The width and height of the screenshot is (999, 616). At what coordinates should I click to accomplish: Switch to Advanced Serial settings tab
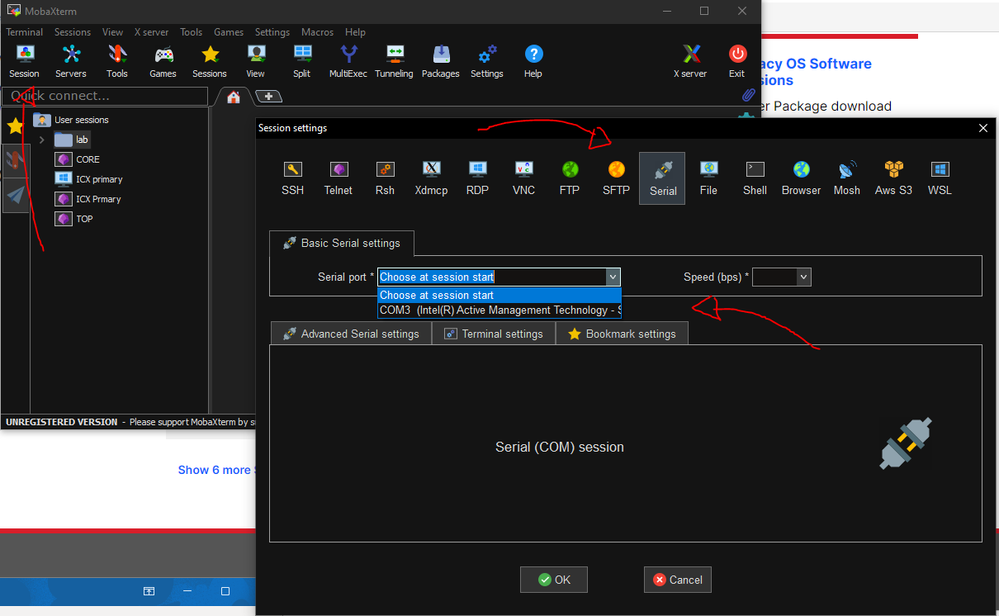click(x=351, y=334)
